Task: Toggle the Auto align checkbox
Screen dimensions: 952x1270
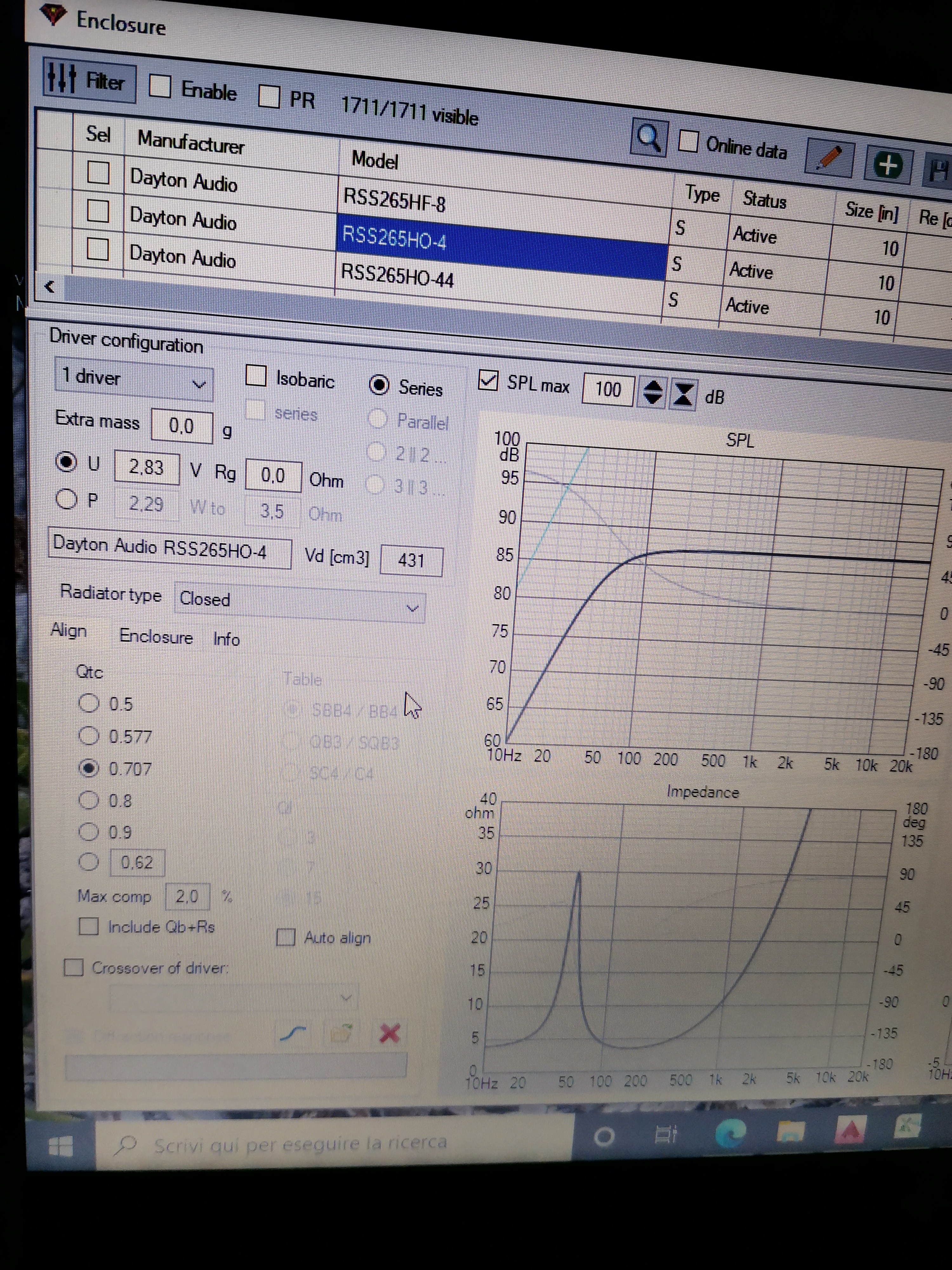Action: (286, 937)
